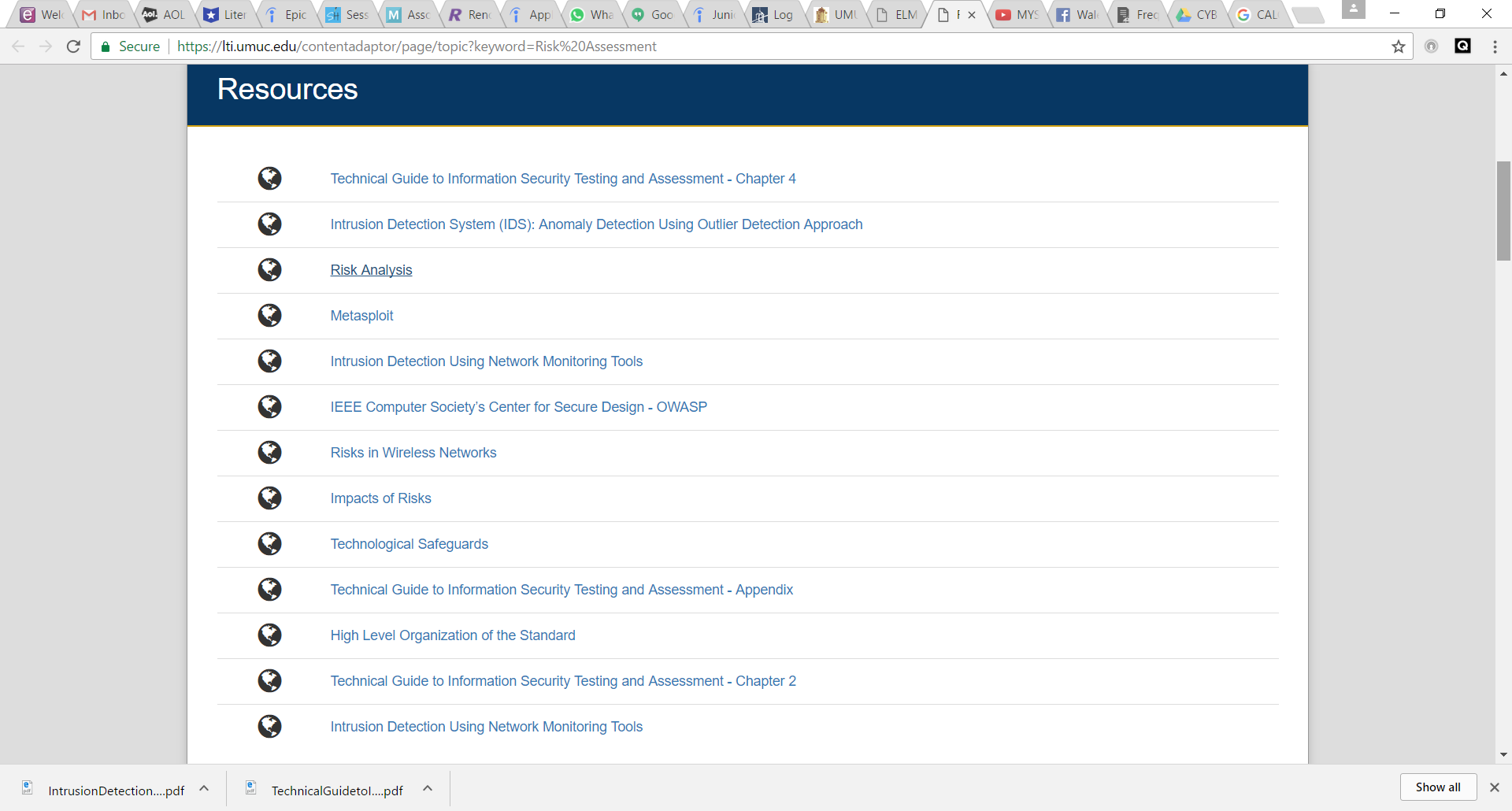Click the globe icon next to Metasploit

[269, 316]
